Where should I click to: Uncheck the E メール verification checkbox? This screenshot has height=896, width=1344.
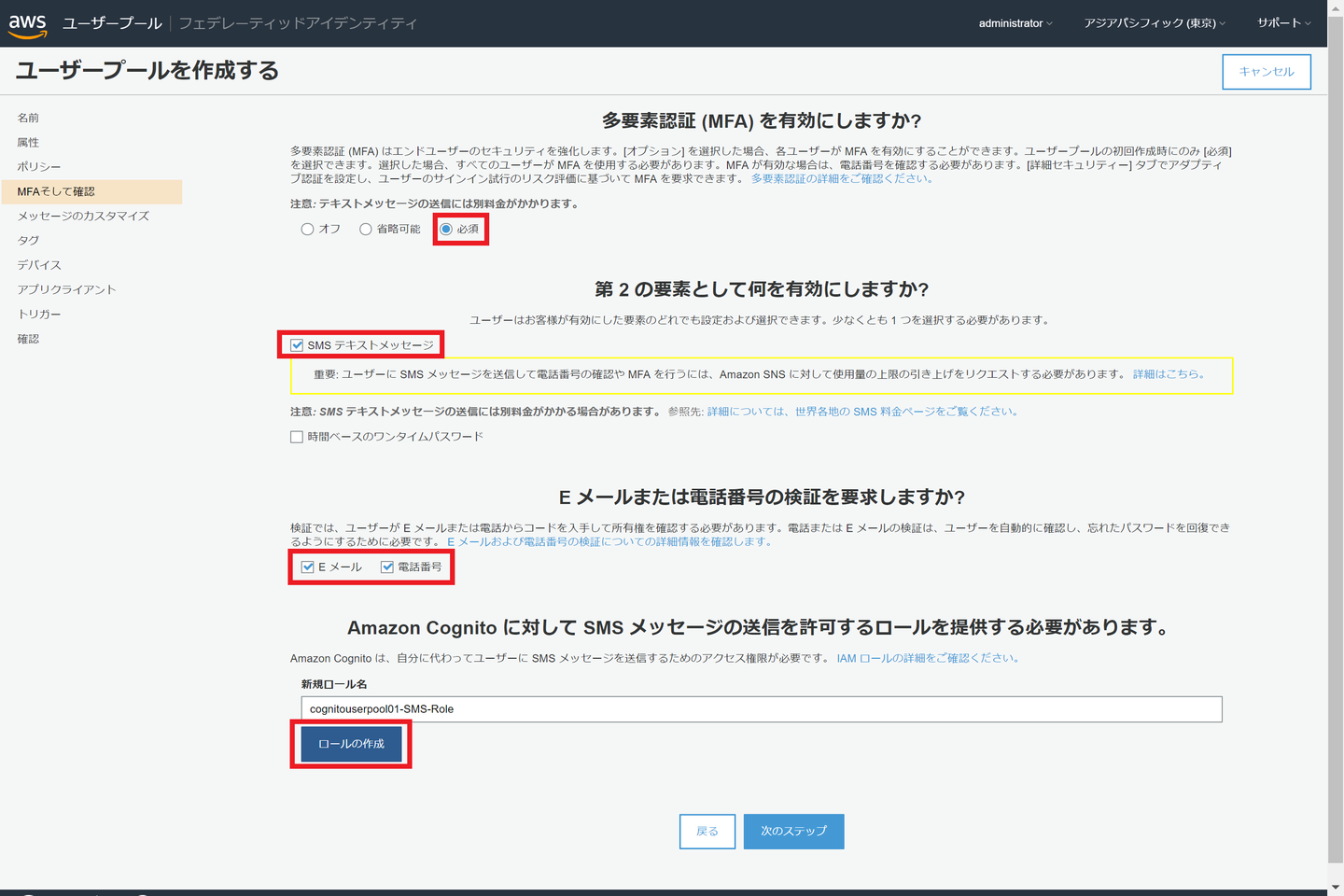[x=308, y=567]
